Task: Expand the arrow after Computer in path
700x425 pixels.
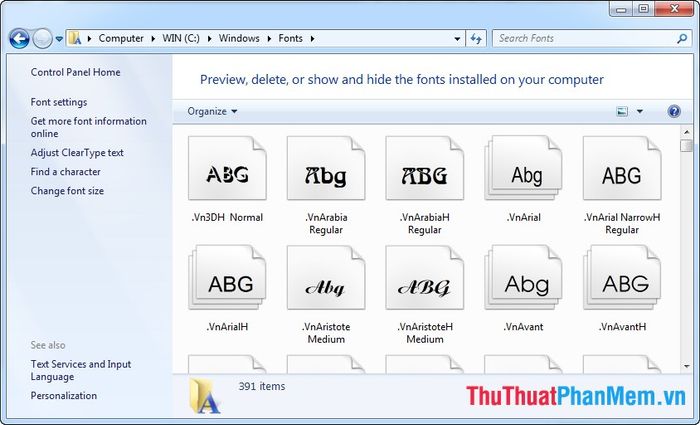Action: [153, 39]
